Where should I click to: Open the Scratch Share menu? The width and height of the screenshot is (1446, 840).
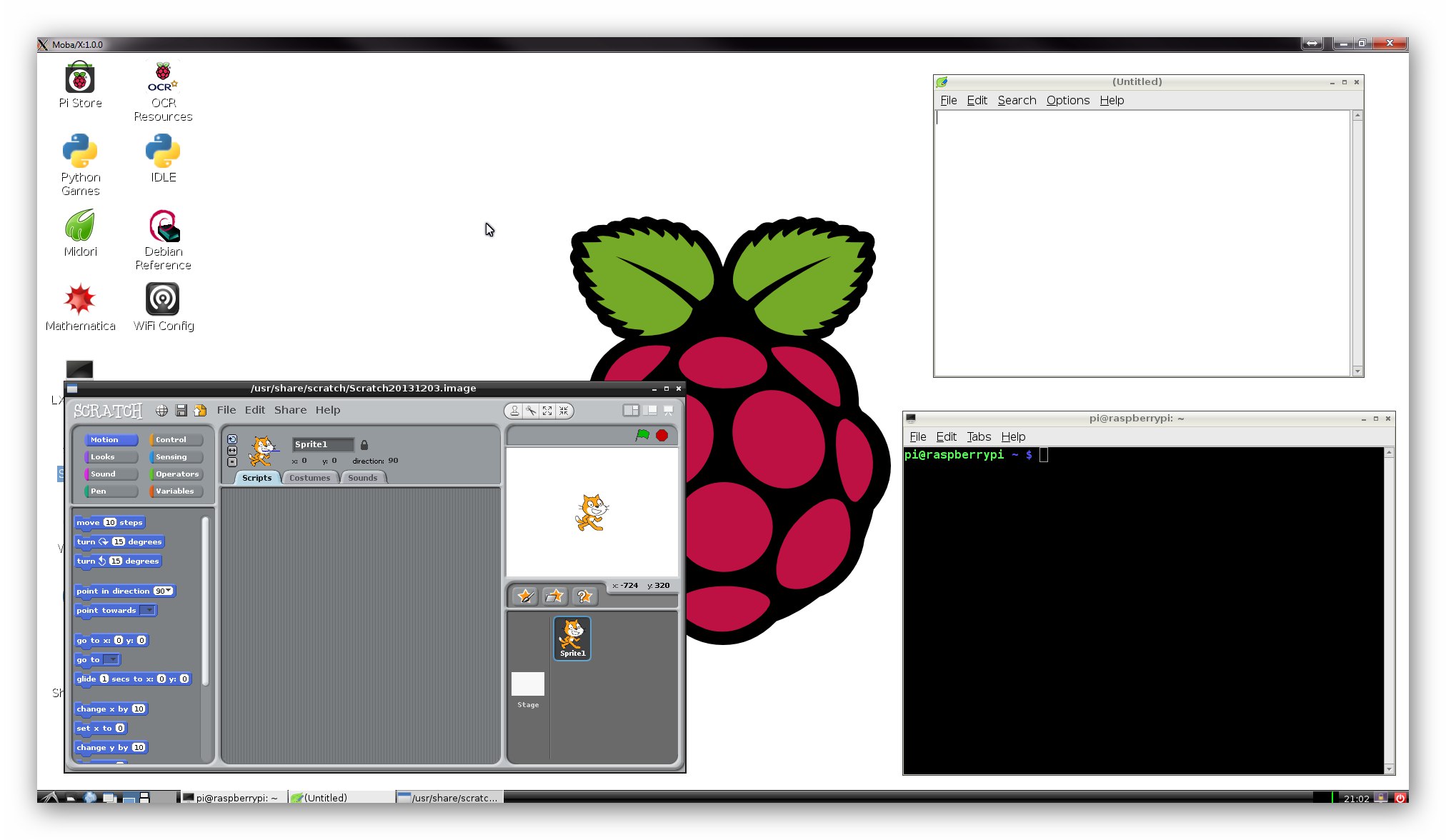(x=290, y=410)
